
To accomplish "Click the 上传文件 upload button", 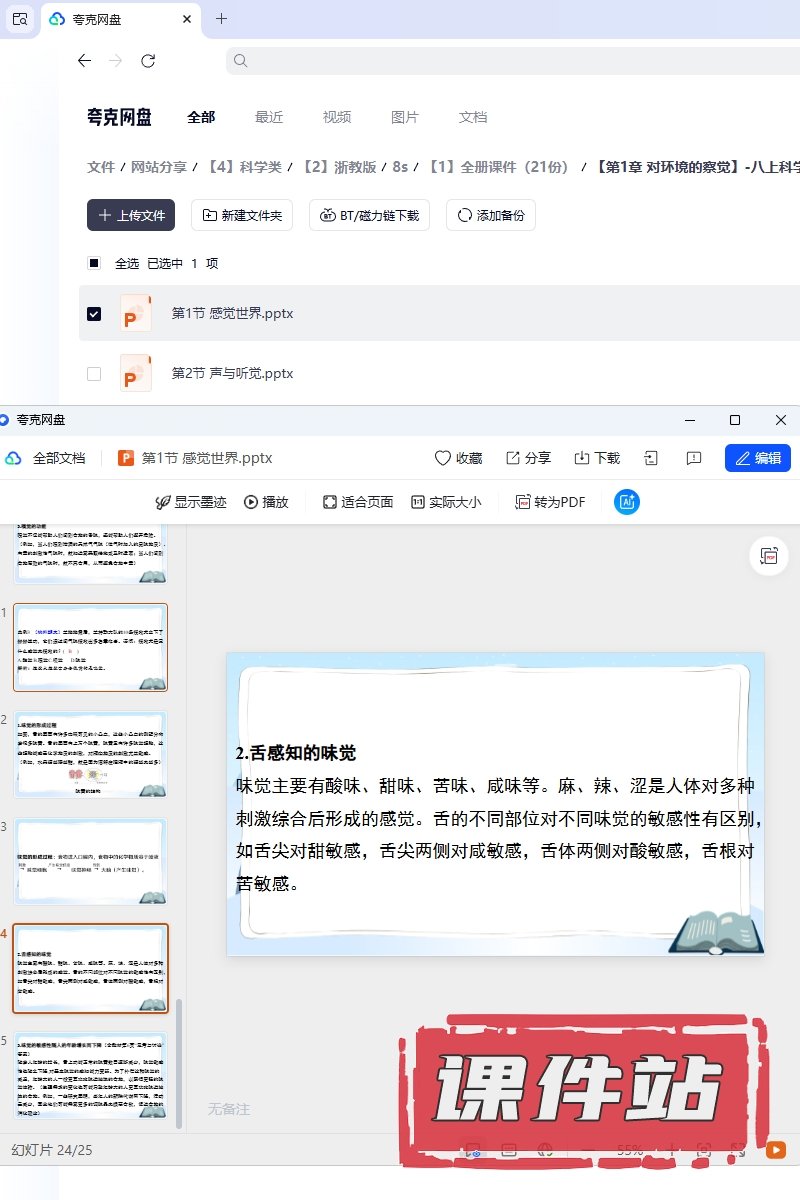I will click(131, 215).
